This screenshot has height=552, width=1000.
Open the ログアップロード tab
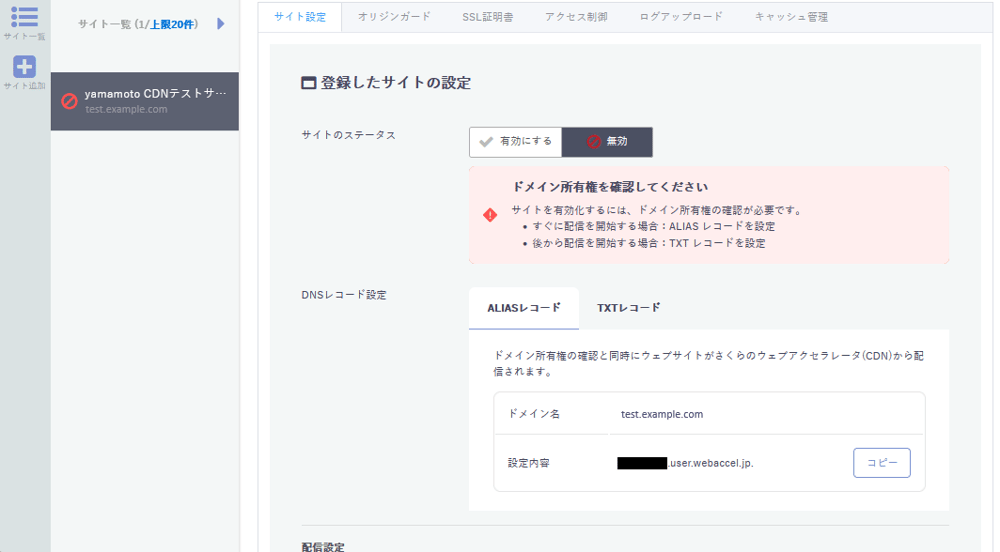coord(681,17)
